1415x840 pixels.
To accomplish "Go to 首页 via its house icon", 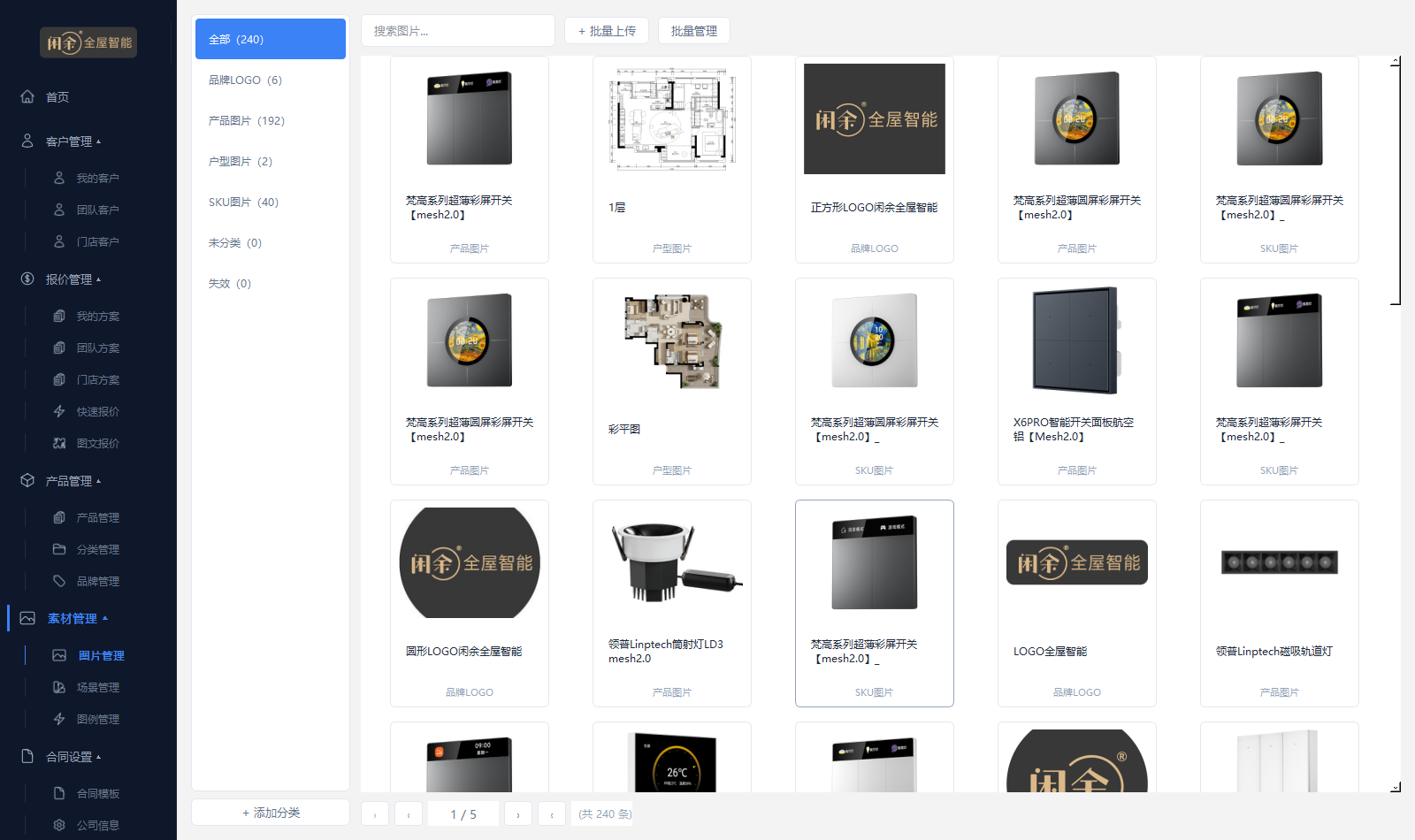I will 27,96.
